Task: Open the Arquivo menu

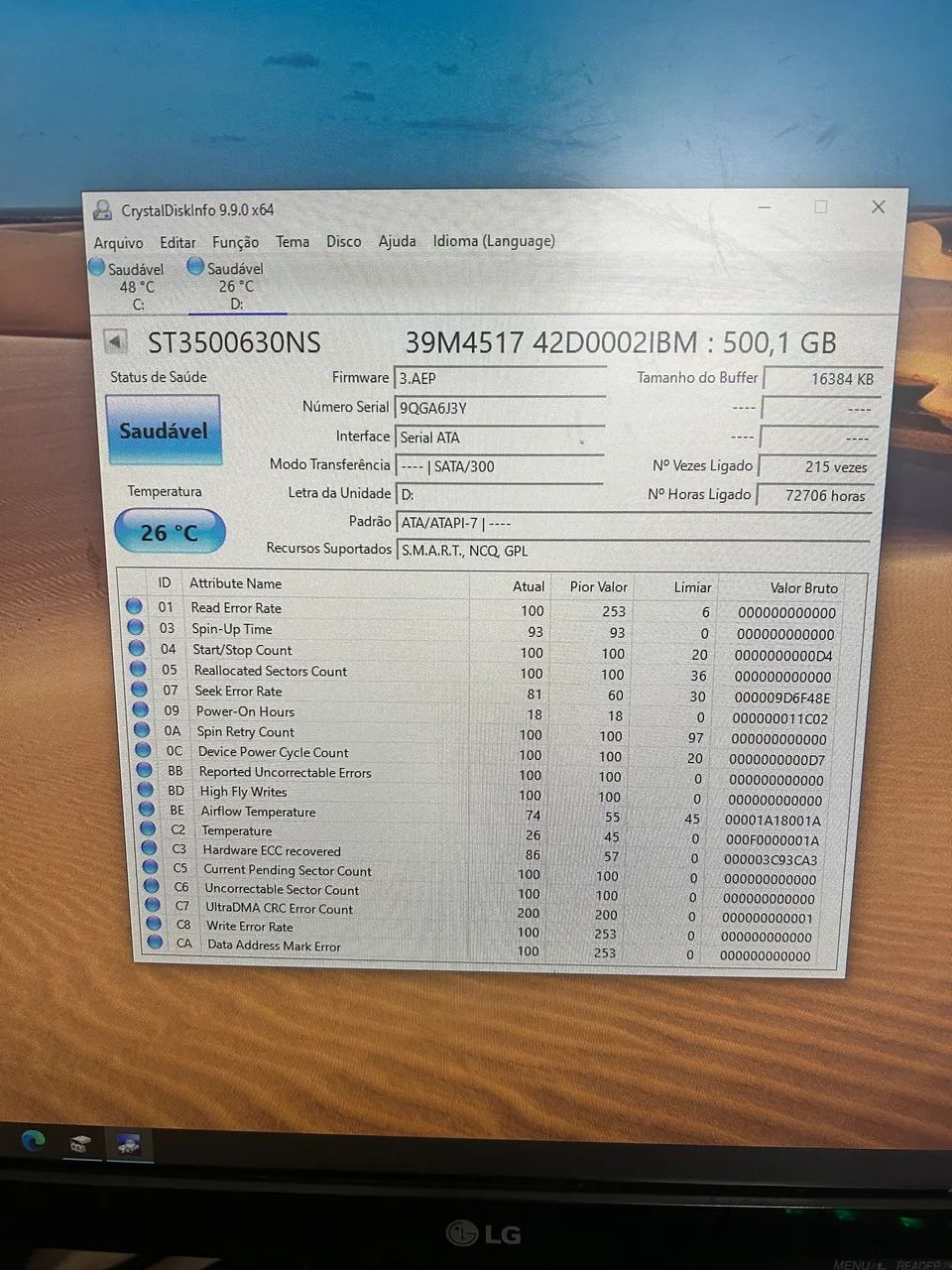Action: coord(118,243)
